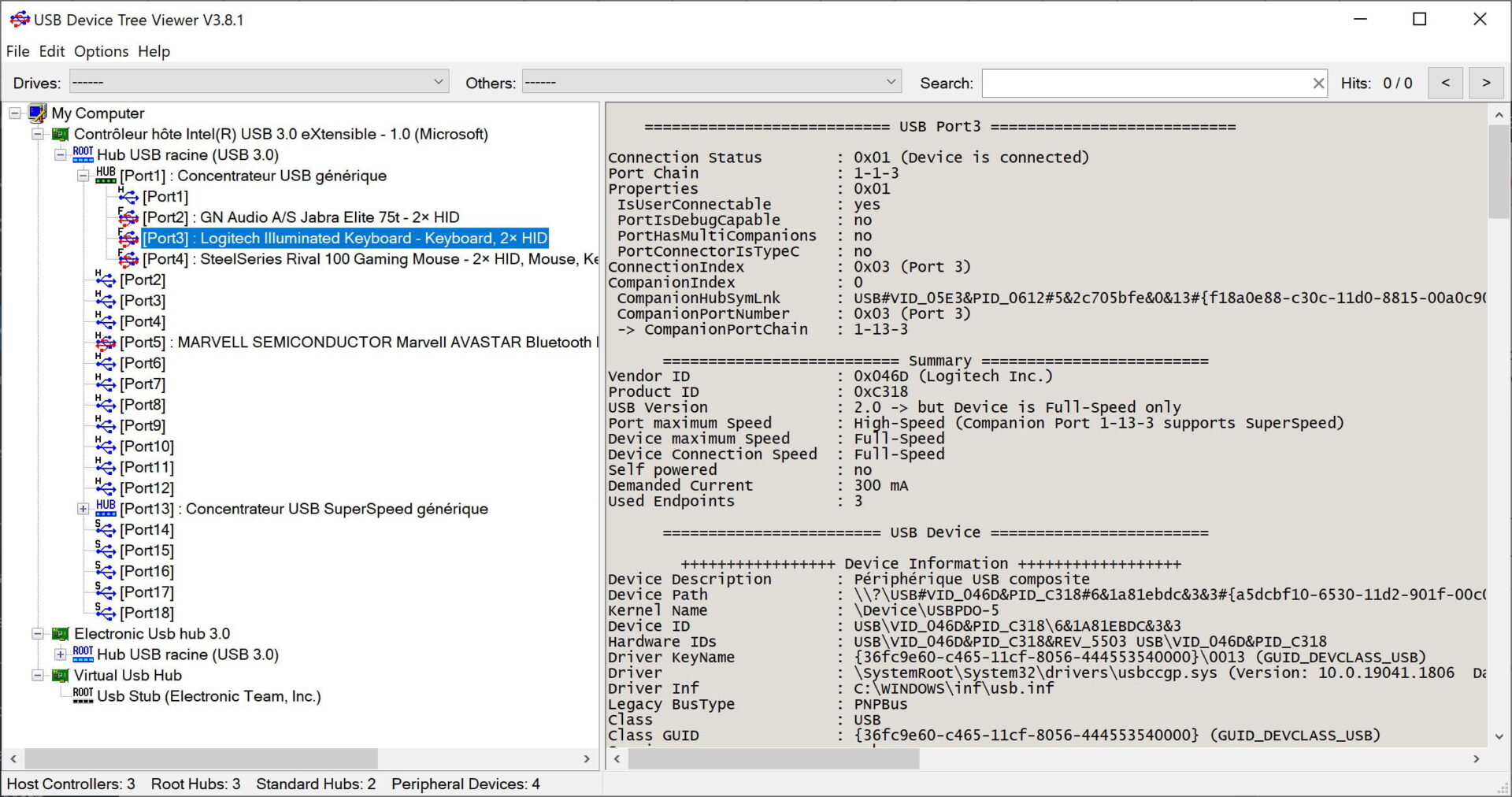Screen dimensions: 1512x797
Task: Click the tree panel horizontal scrollbar thumb
Action: coord(201,759)
